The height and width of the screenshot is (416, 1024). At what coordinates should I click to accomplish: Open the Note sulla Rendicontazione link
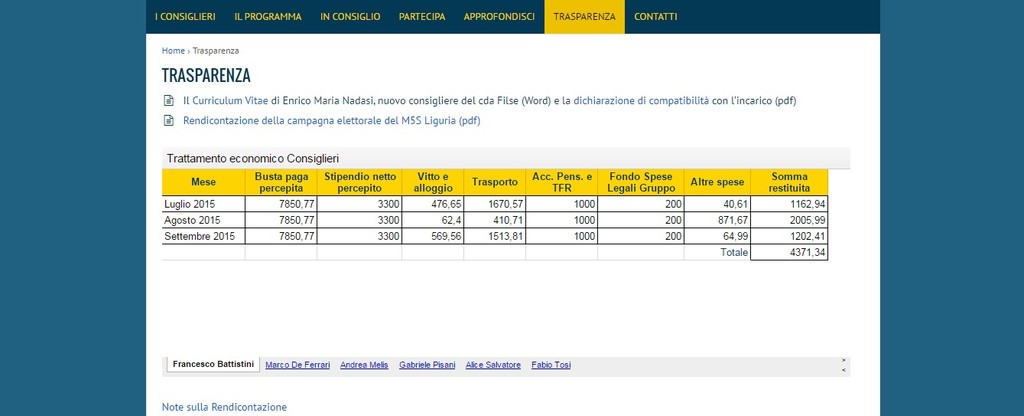(x=224, y=407)
